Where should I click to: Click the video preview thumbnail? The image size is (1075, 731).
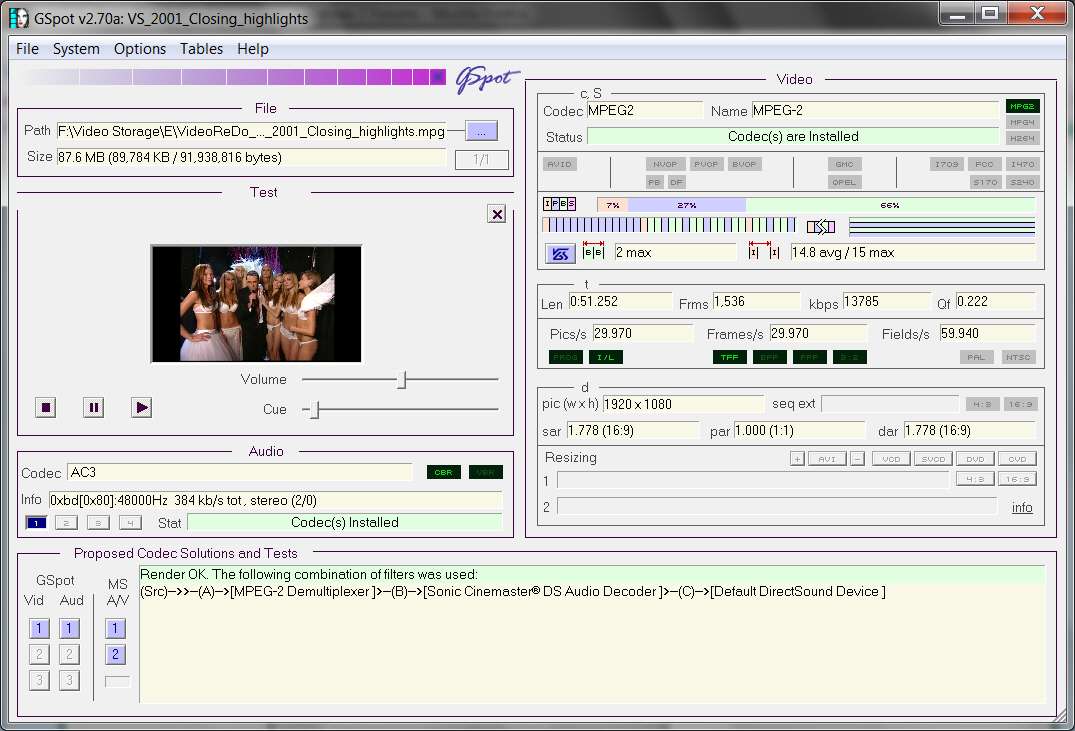point(256,303)
